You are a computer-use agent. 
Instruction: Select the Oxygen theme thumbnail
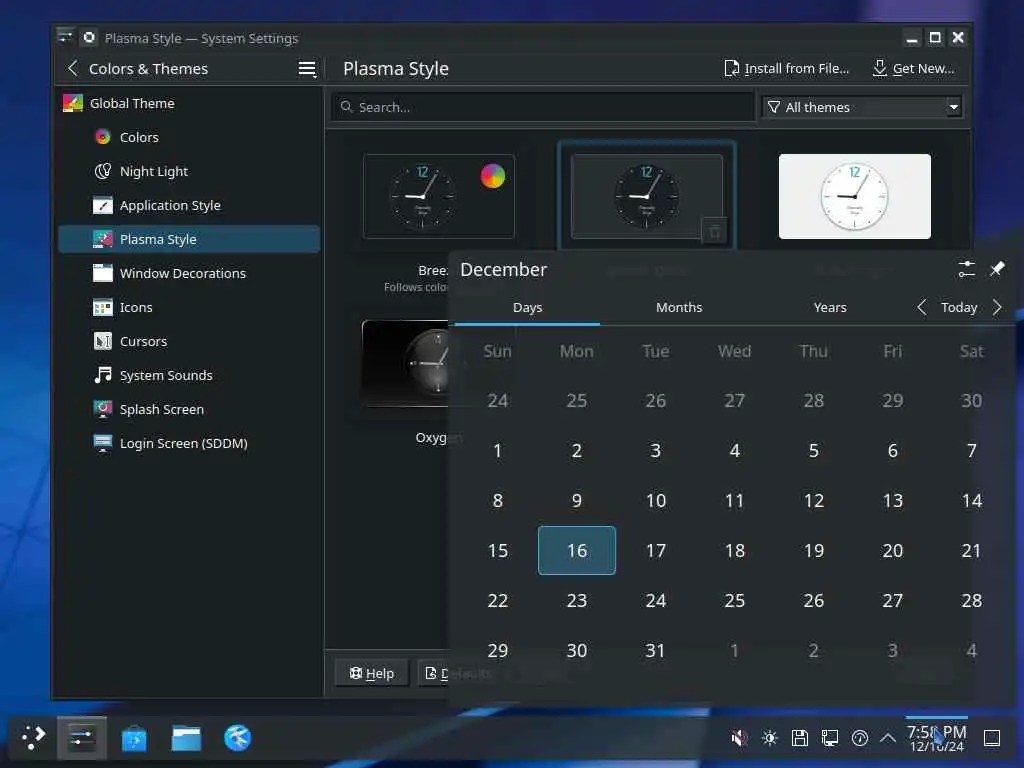(x=406, y=364)
